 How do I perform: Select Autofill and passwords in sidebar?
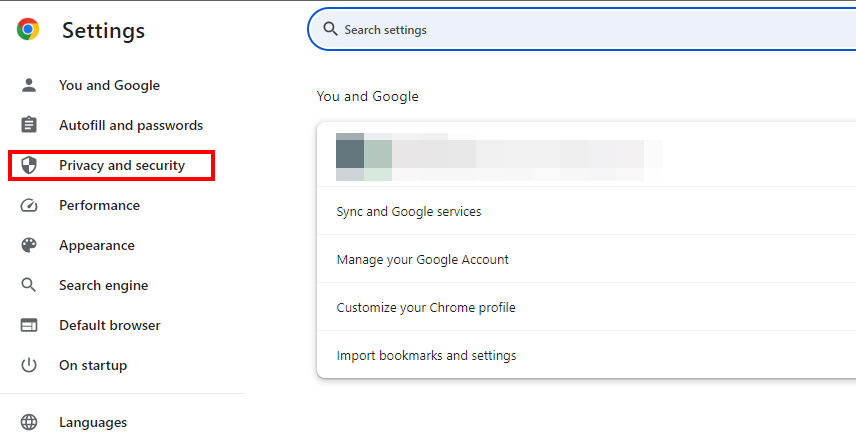pos(130,125)
